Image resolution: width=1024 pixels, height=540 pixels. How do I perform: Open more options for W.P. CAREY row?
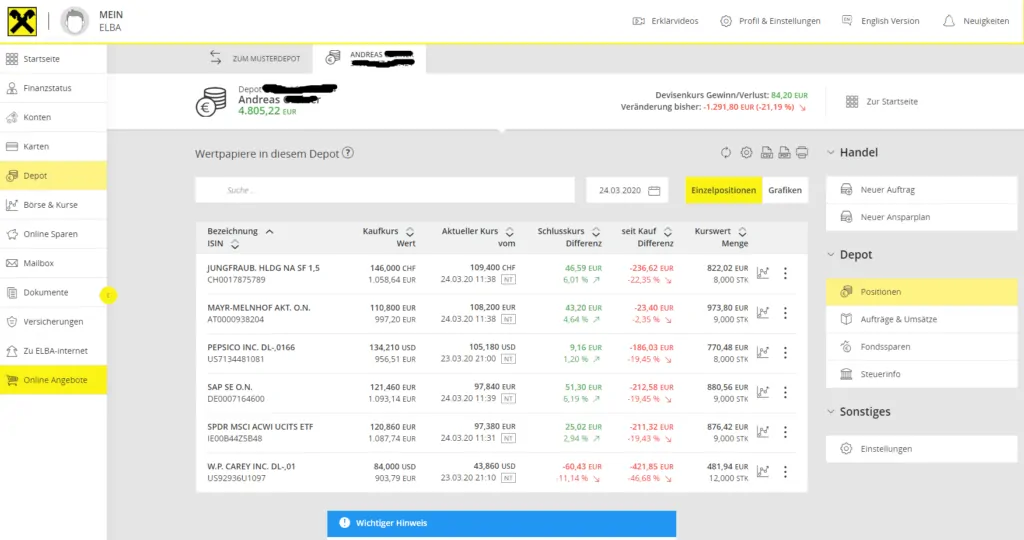(785, 471)
